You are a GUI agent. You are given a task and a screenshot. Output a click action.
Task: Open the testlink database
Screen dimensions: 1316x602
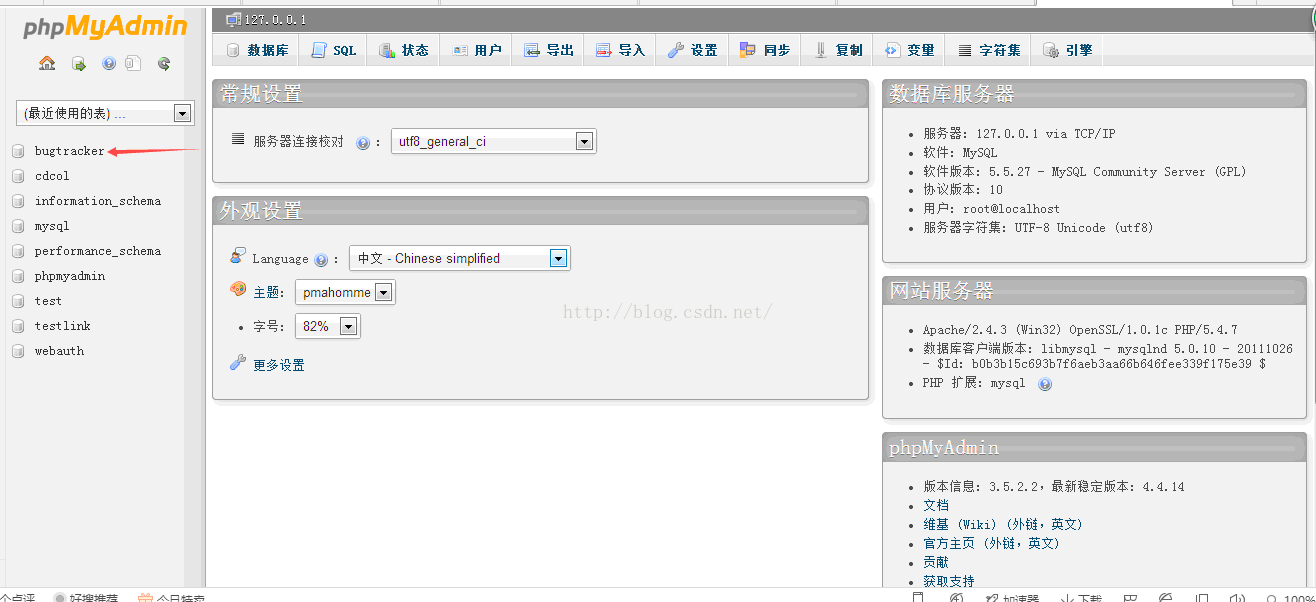63,326
